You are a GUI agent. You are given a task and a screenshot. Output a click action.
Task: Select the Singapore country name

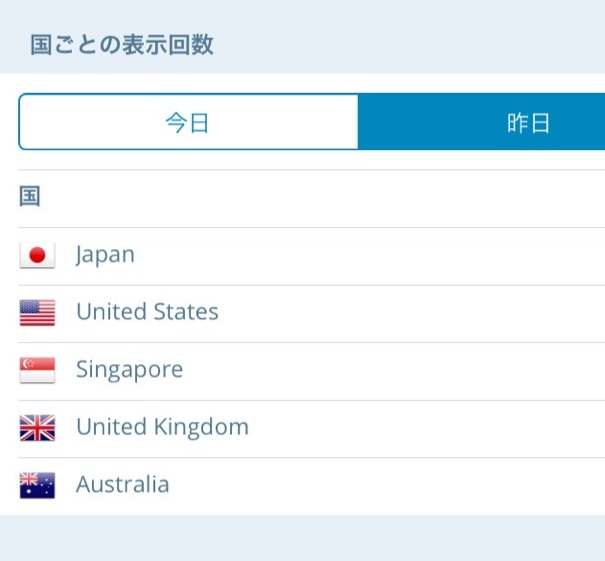click(x=129, y=370)
